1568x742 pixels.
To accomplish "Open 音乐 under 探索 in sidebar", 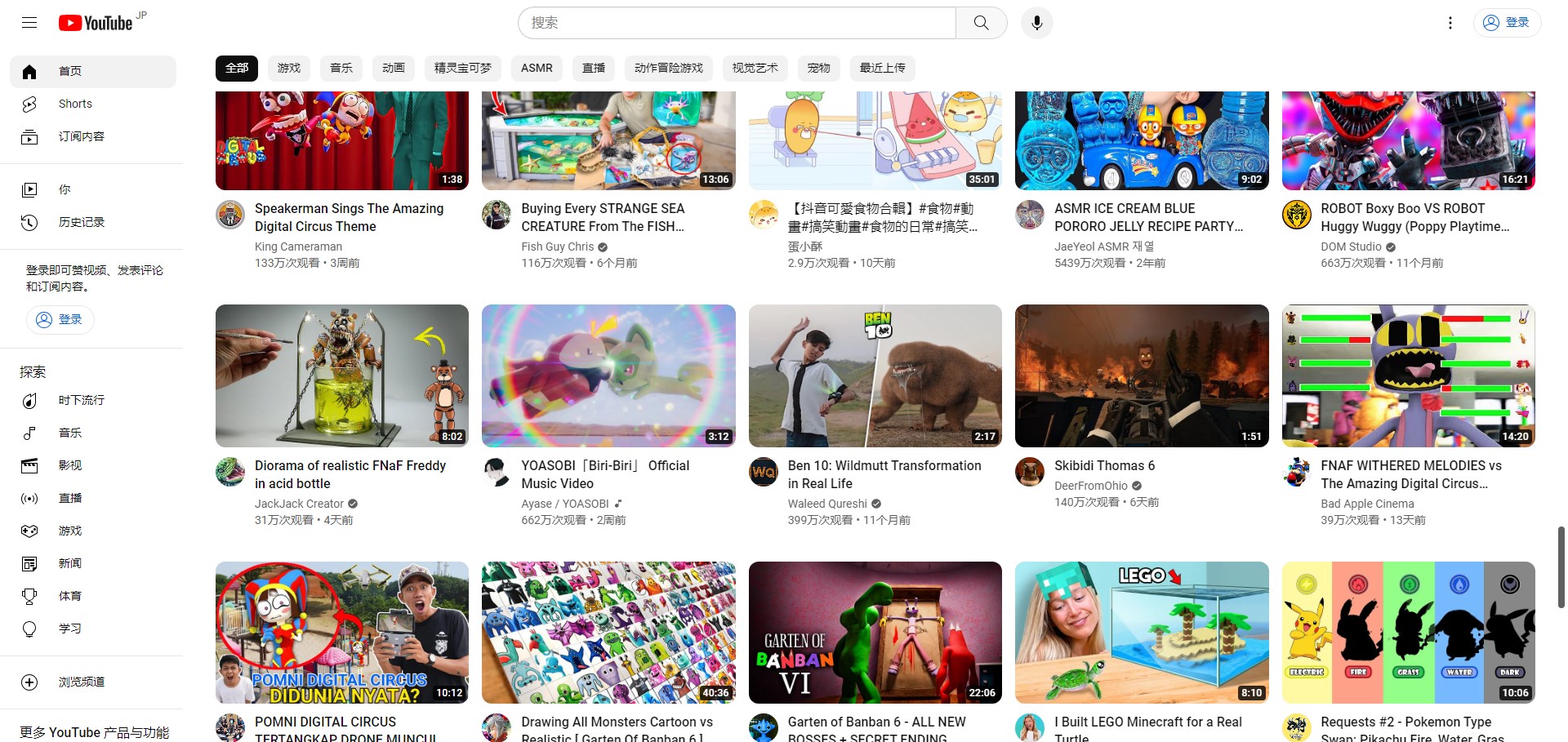I will pos(93,433).
